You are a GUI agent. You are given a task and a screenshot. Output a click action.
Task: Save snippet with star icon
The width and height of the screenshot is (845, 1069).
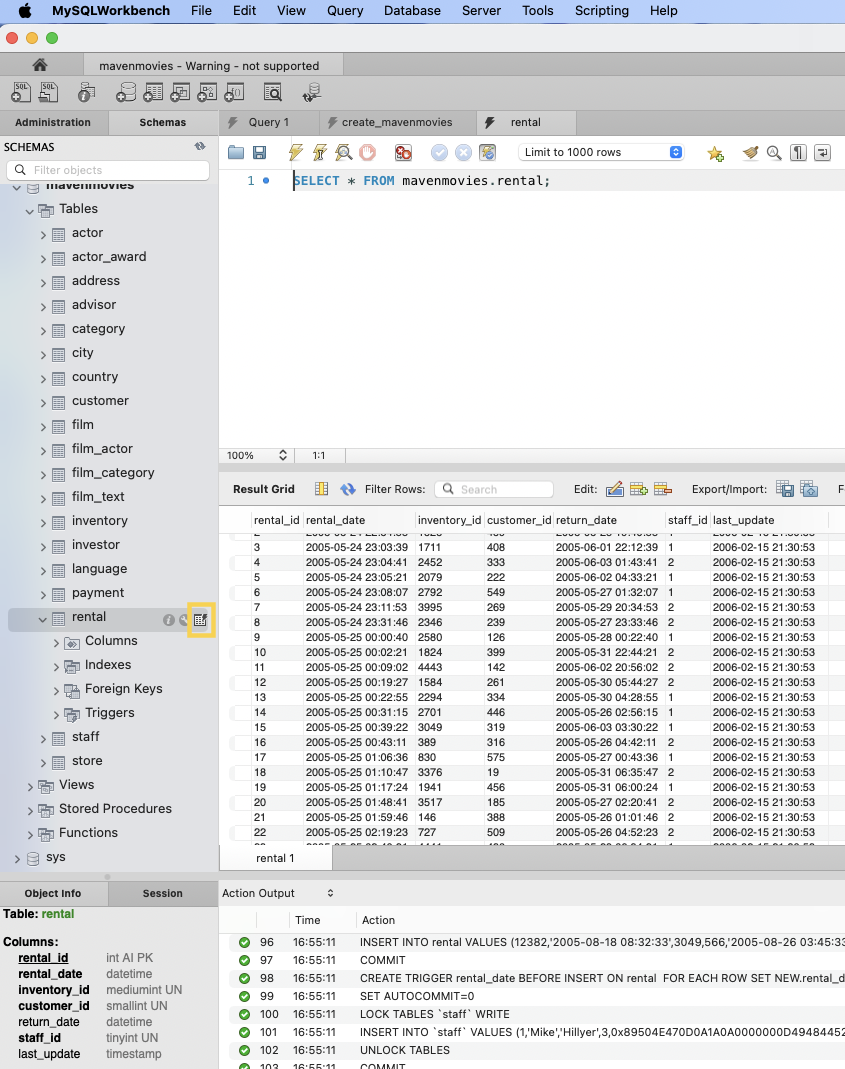coord(715,153)
